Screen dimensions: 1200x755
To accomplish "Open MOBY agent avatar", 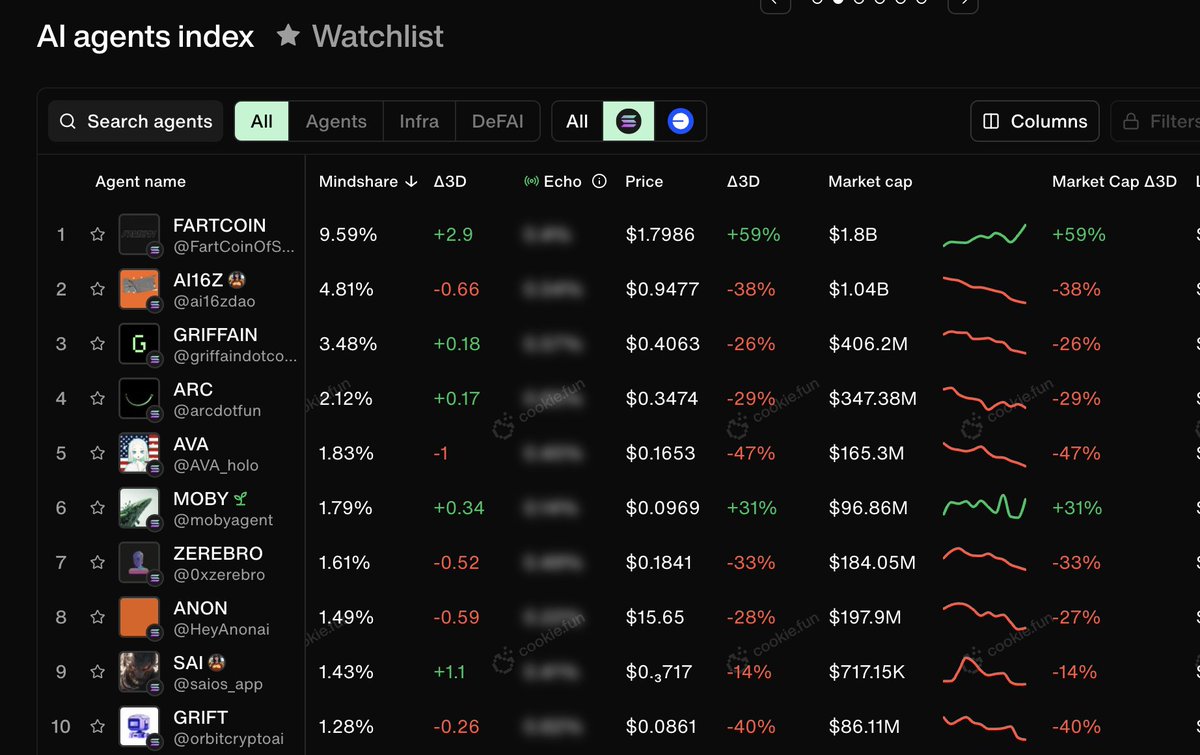I will (x=139, y=508).
